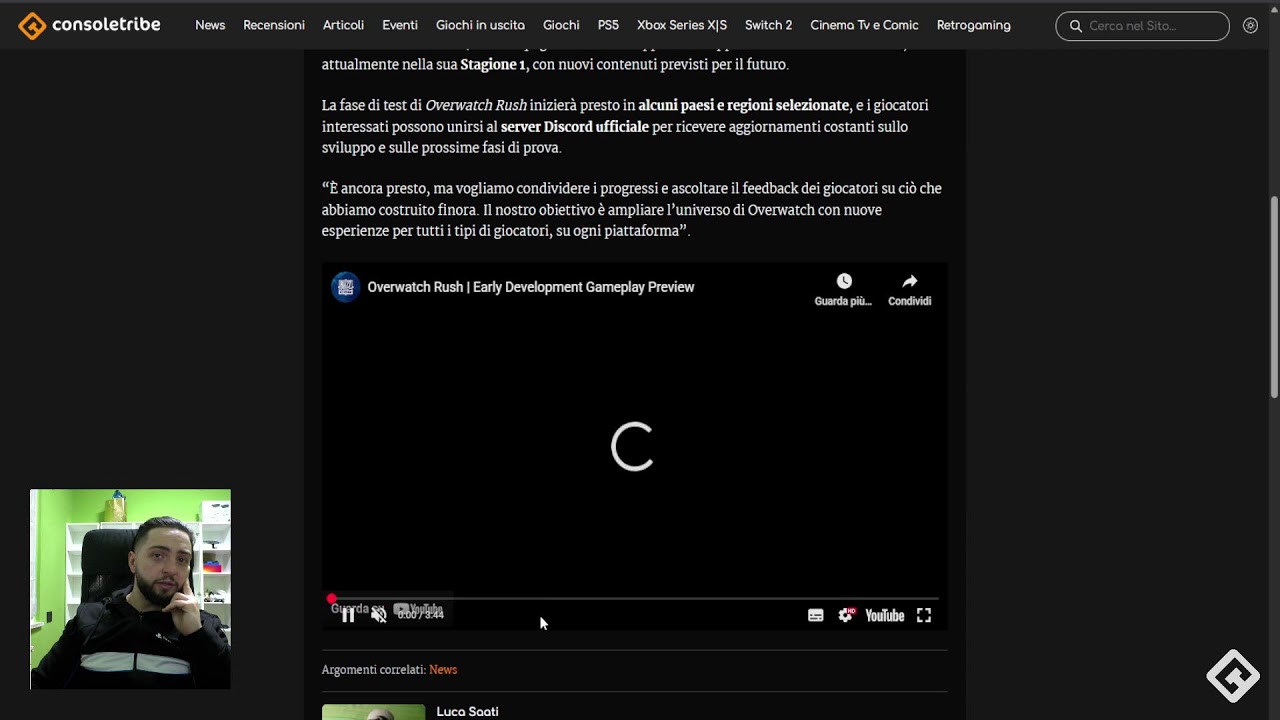Viewport: 1280px width, 720px height.
Task: Open the Overwatch Rush video title link
Action: click(531, 287)
